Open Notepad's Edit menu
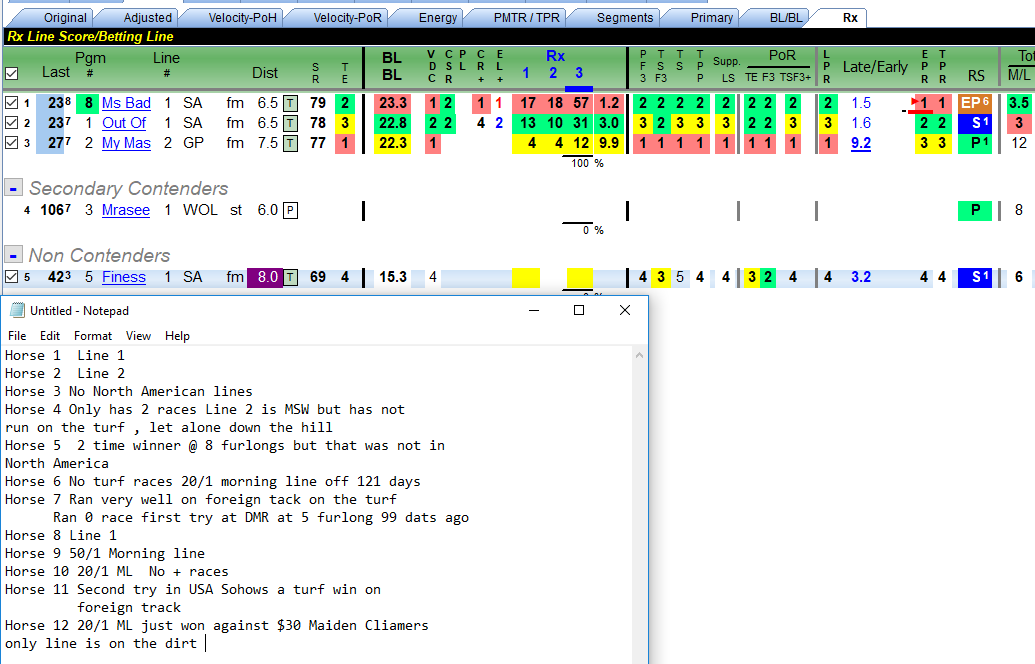 point(50,336)
